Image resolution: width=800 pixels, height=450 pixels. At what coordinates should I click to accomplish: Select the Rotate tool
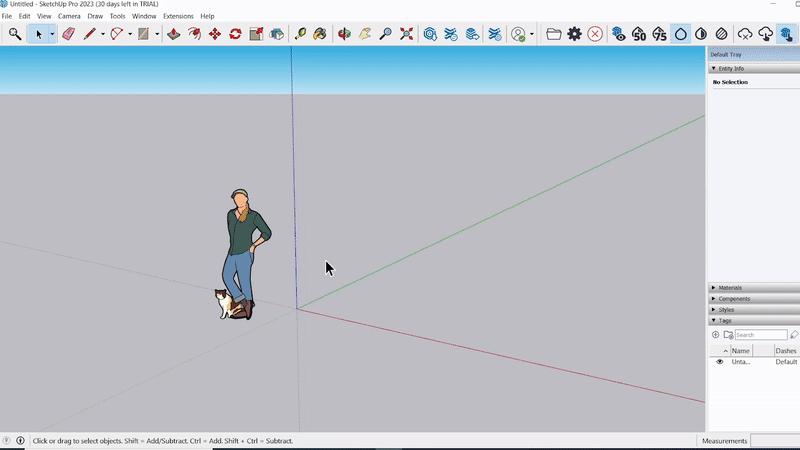(235, 34)
